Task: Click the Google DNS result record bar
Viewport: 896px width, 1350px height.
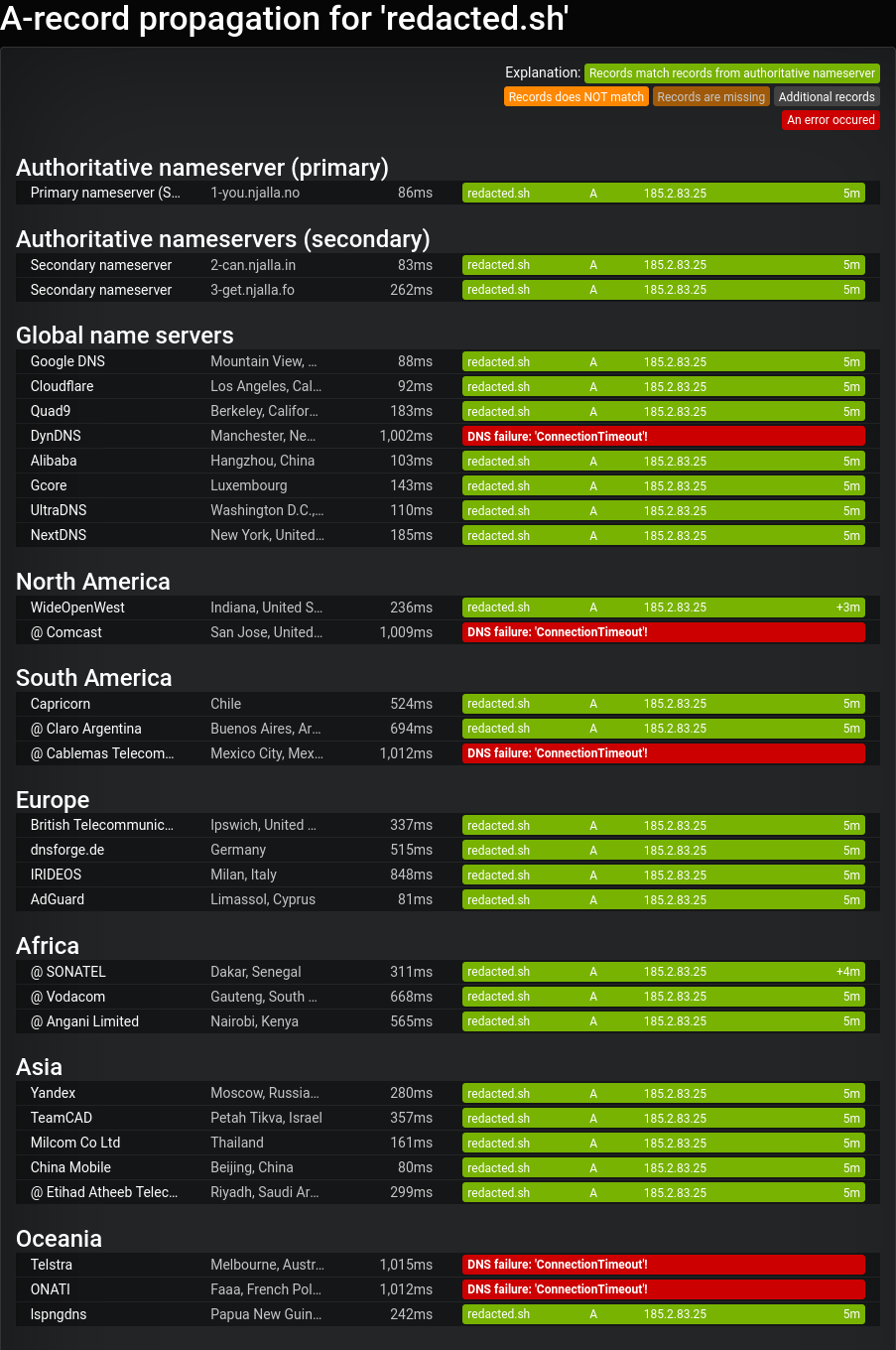Action: click(664, 361)
